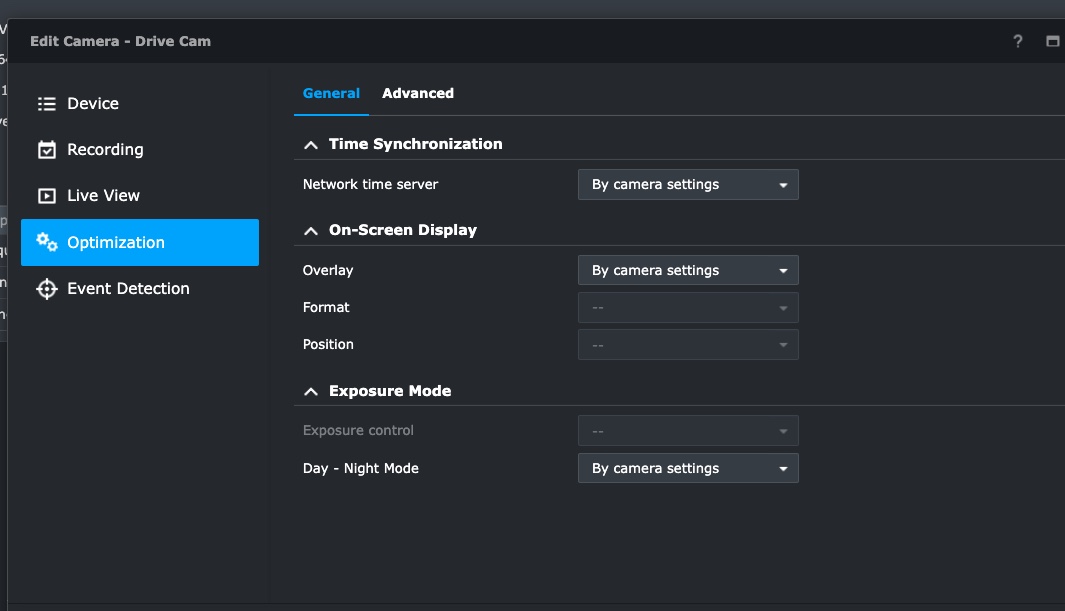Select Event Detection in the sidebar

click(x=128, y=288)
